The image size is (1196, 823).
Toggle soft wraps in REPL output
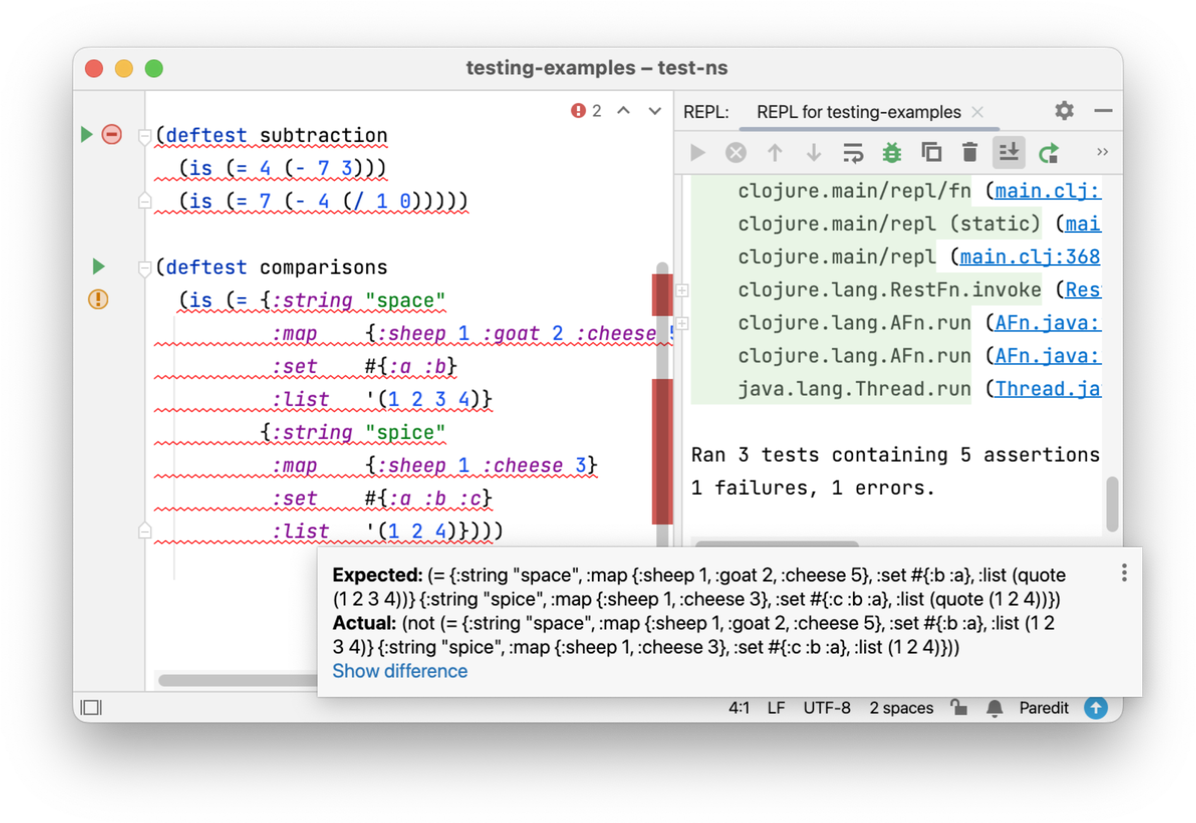(853, 153)
